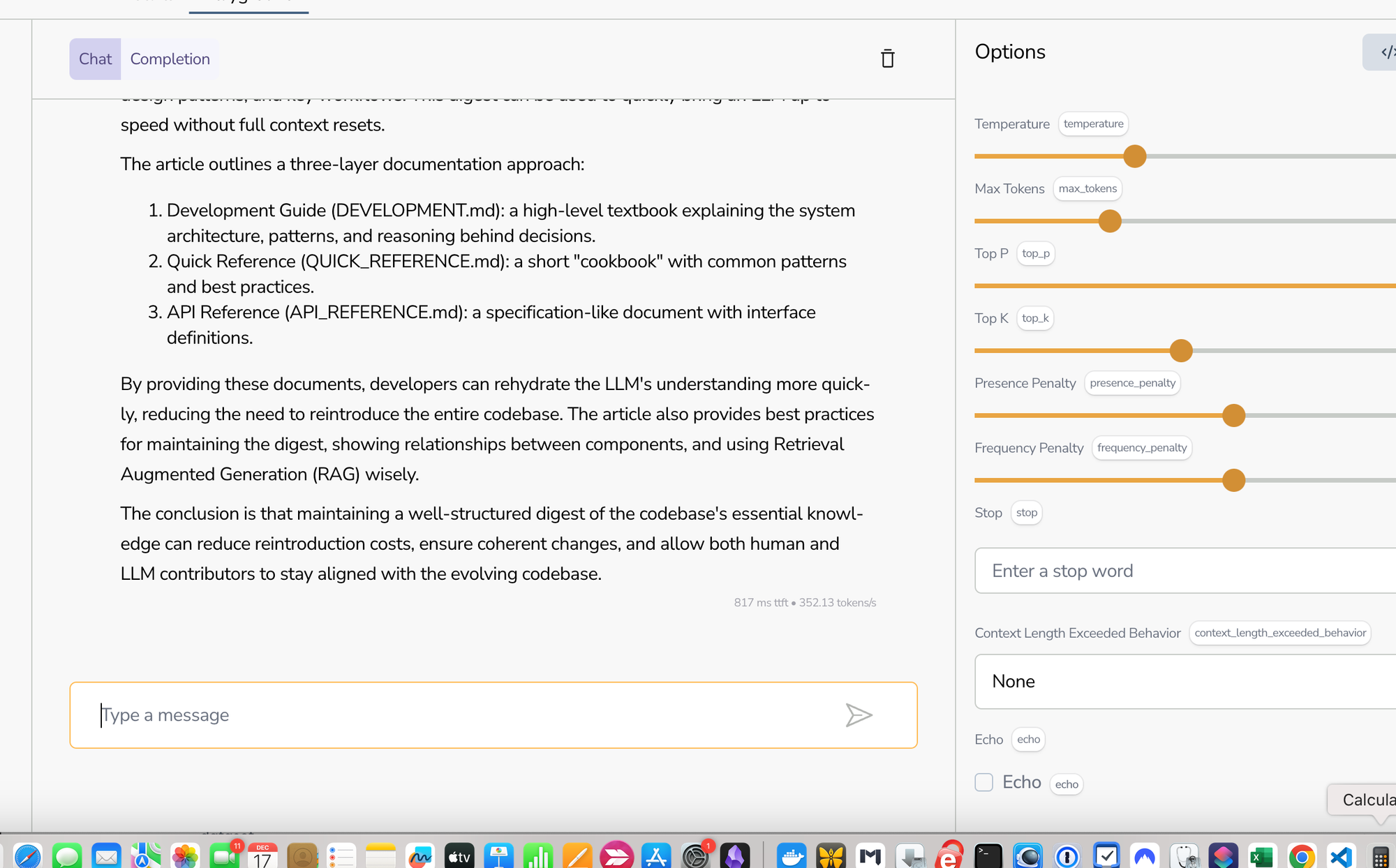Open Numbers from the dock
The height and width of the screenshot is (868, 1396).
tap(537, 855)
